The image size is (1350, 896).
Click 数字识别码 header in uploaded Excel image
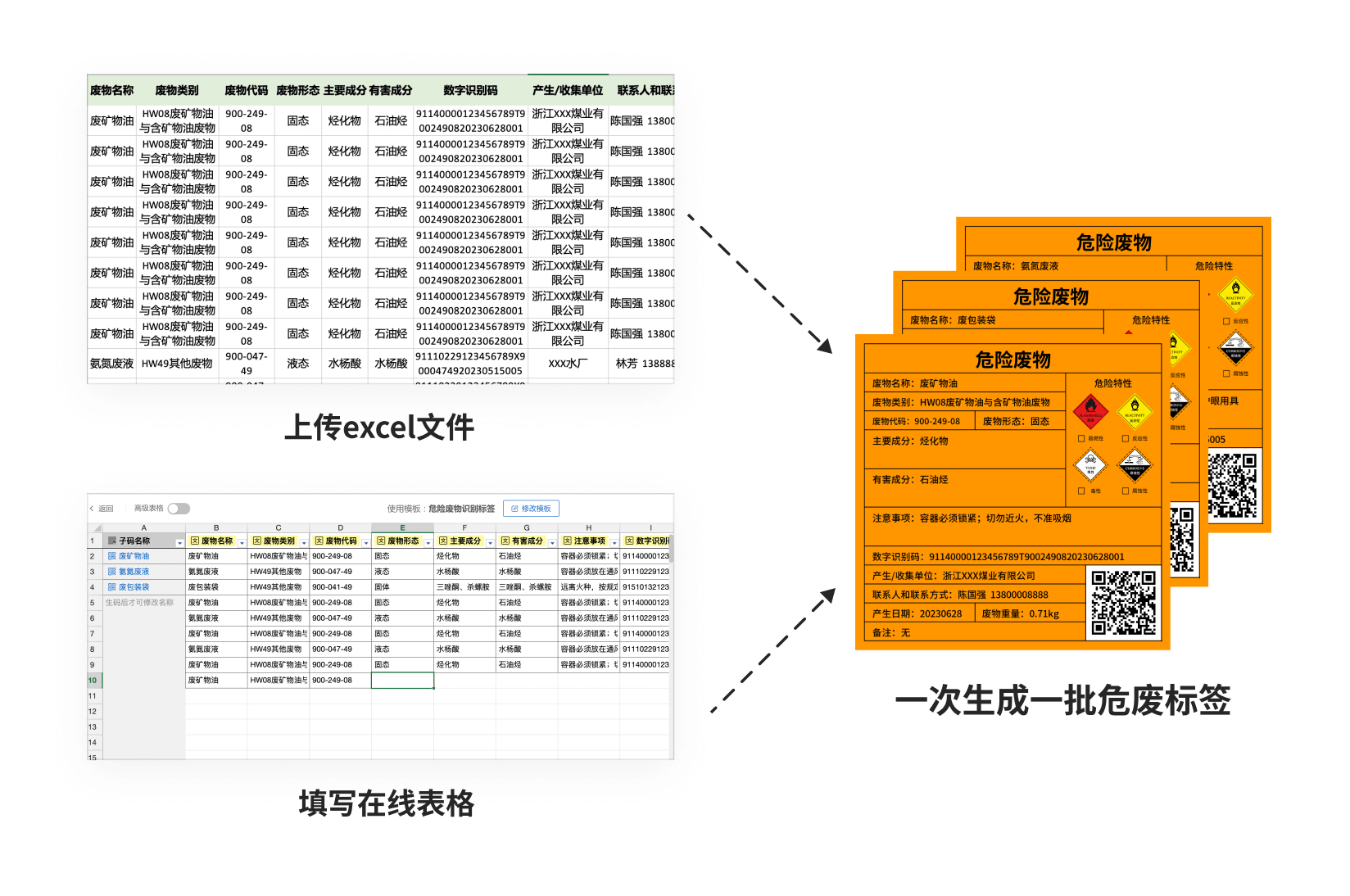[470, 90]
